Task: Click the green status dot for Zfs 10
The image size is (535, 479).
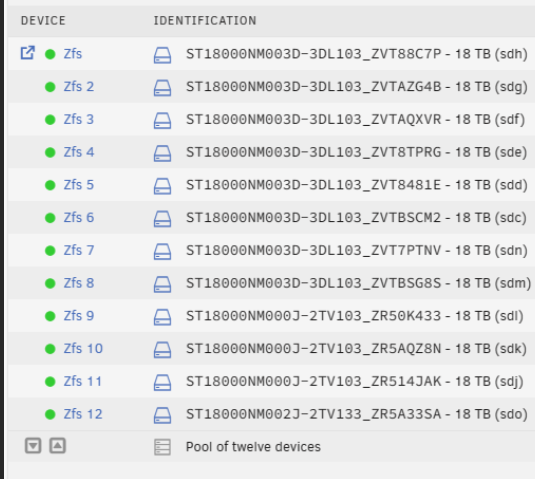Action: (50, 349)
